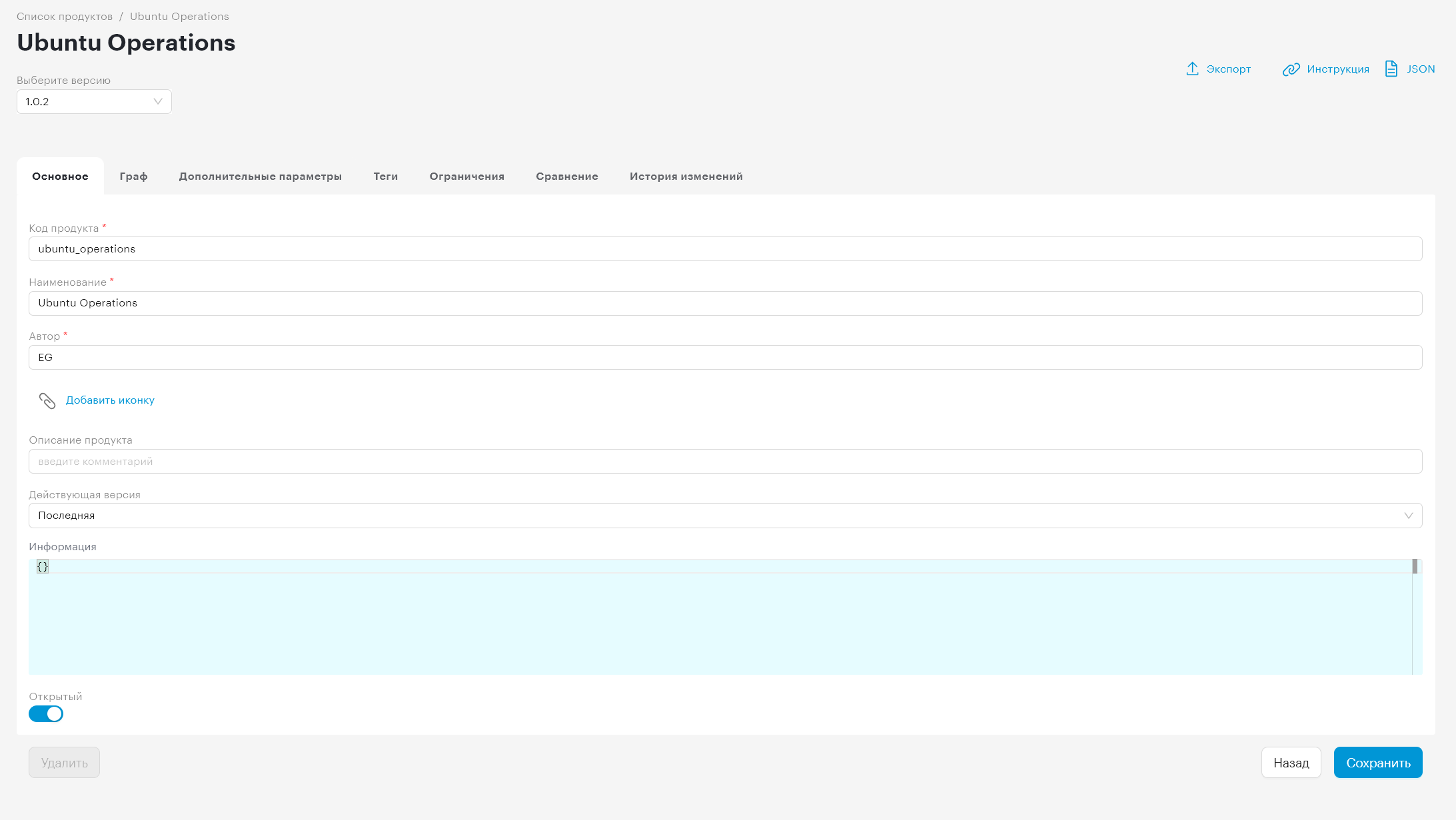Click the Export upload icon
Image resolution: width=1456 pixels, height=820 pixels.
coord(1192,69)
